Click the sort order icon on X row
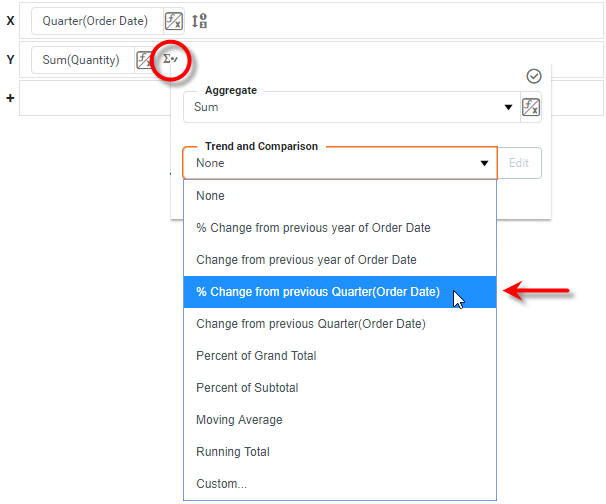This screenshot has height=504, width=606. [198, 21]
